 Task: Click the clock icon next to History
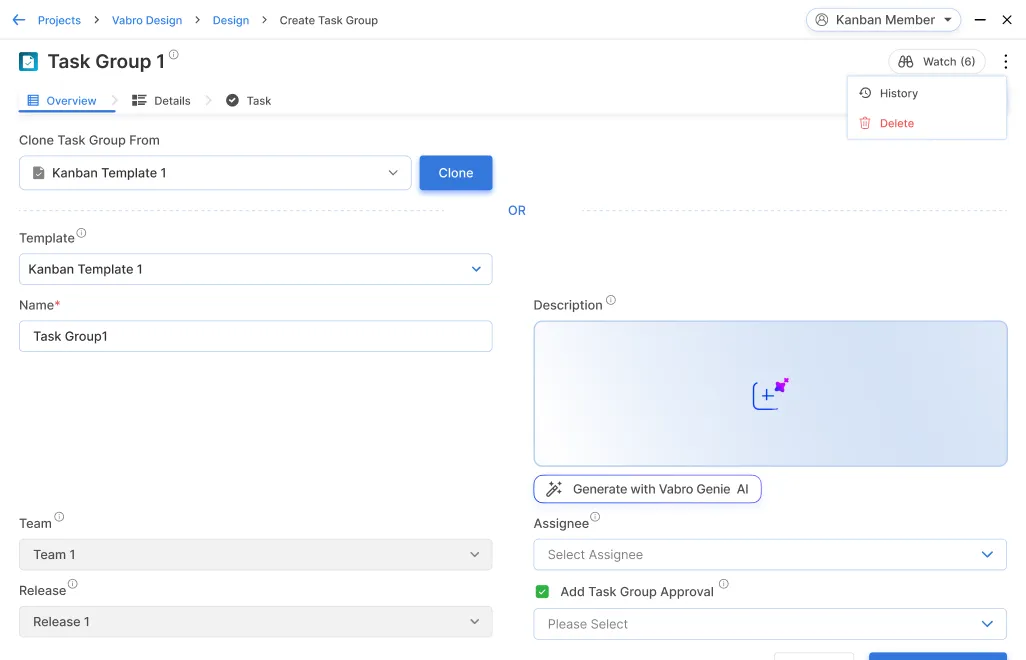(864, 93)
